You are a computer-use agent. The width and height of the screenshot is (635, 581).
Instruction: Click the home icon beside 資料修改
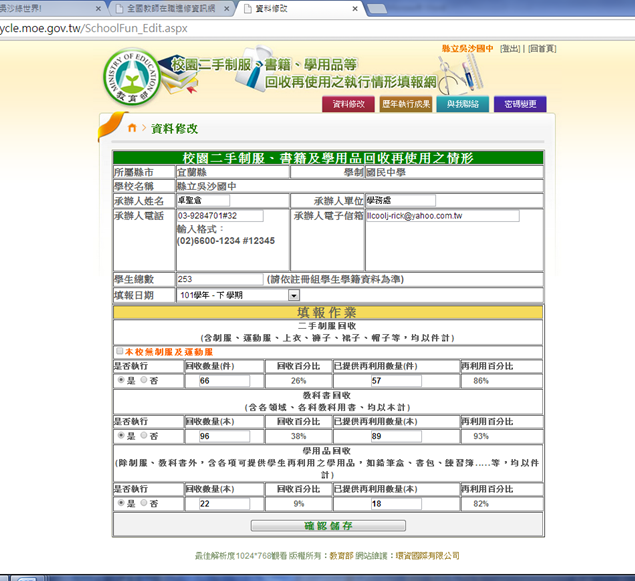[x=131, y=128]
